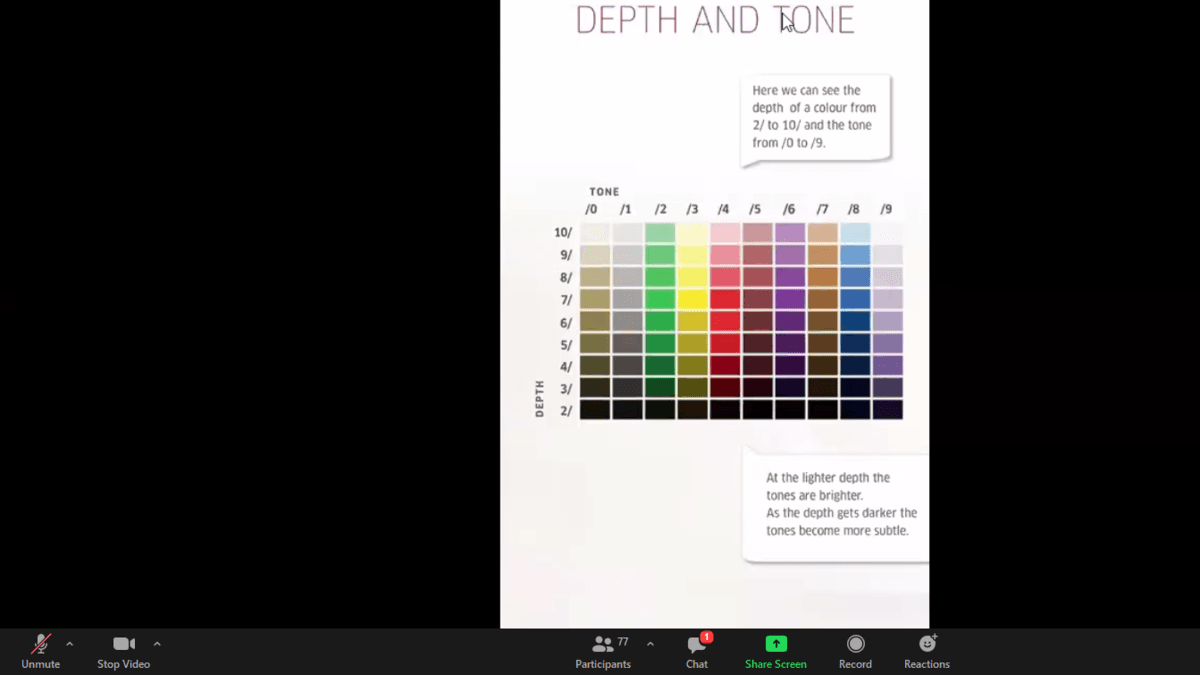Click the '/5' tone column header
Image resolution: width=1200 pixels, height=675 pixels.
[755, 209]
